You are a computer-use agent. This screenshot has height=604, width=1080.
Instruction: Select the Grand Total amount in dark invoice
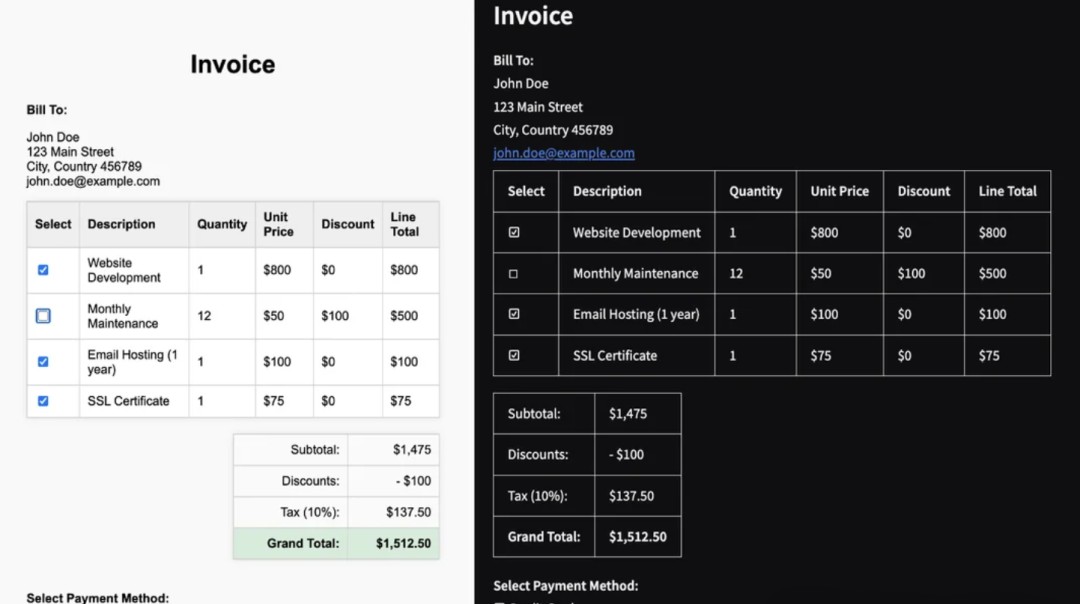pyautogui.click(x=637, y=537)
